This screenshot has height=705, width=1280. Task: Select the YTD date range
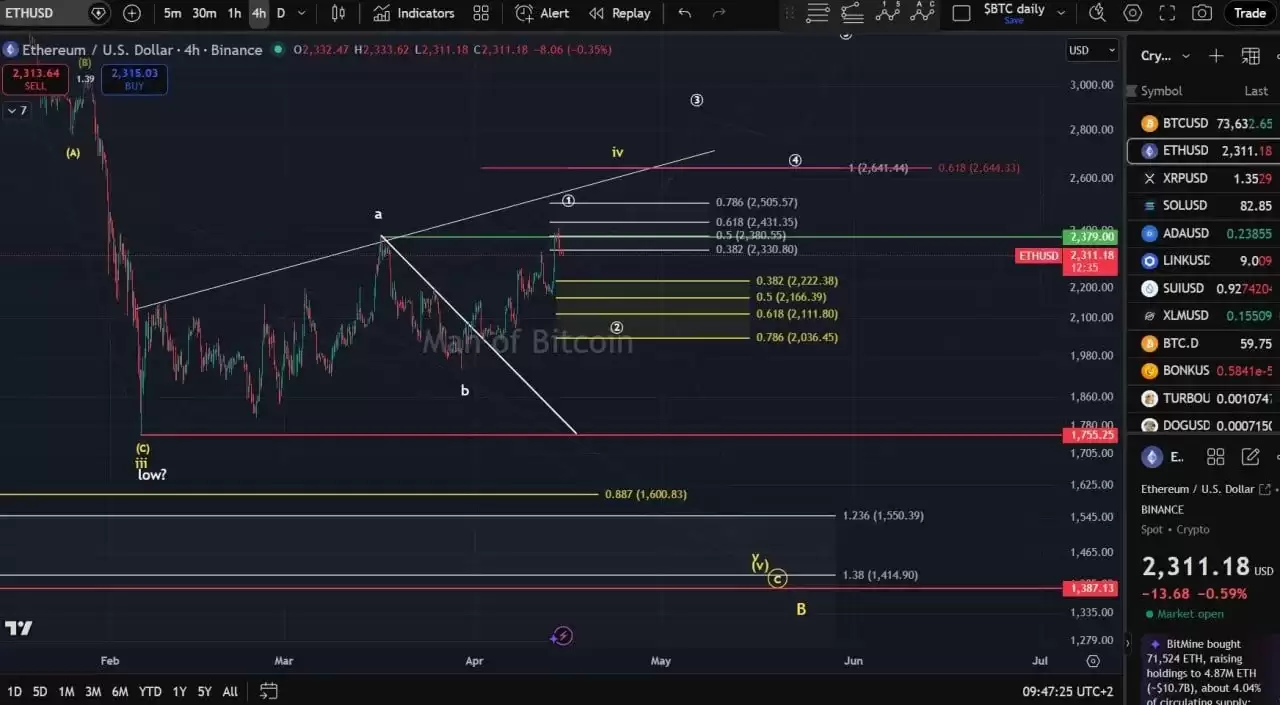pos(150,691)
